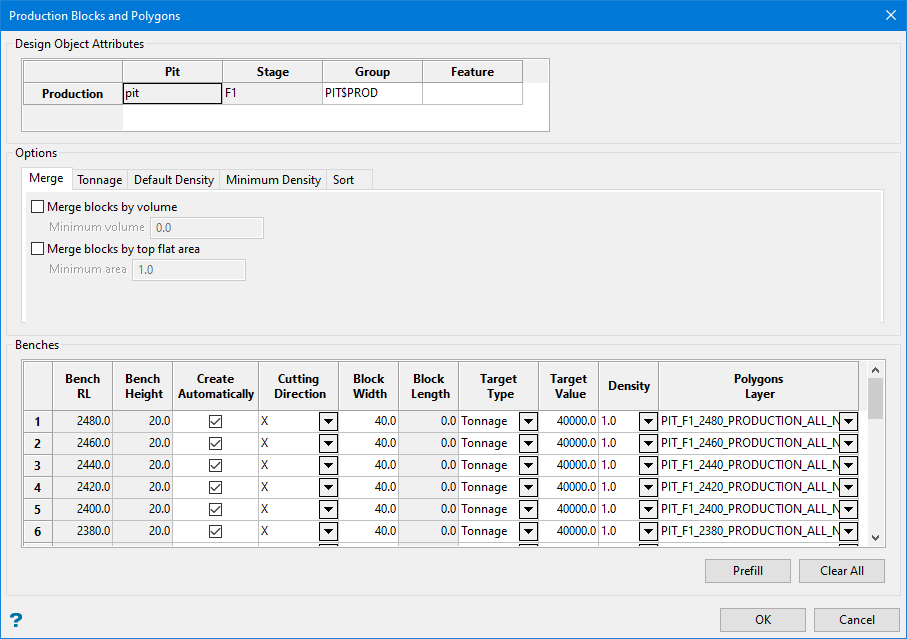907x639 pixels.
Task: Toggle Create Automatically for bench row 4
Action: point(215,487)
